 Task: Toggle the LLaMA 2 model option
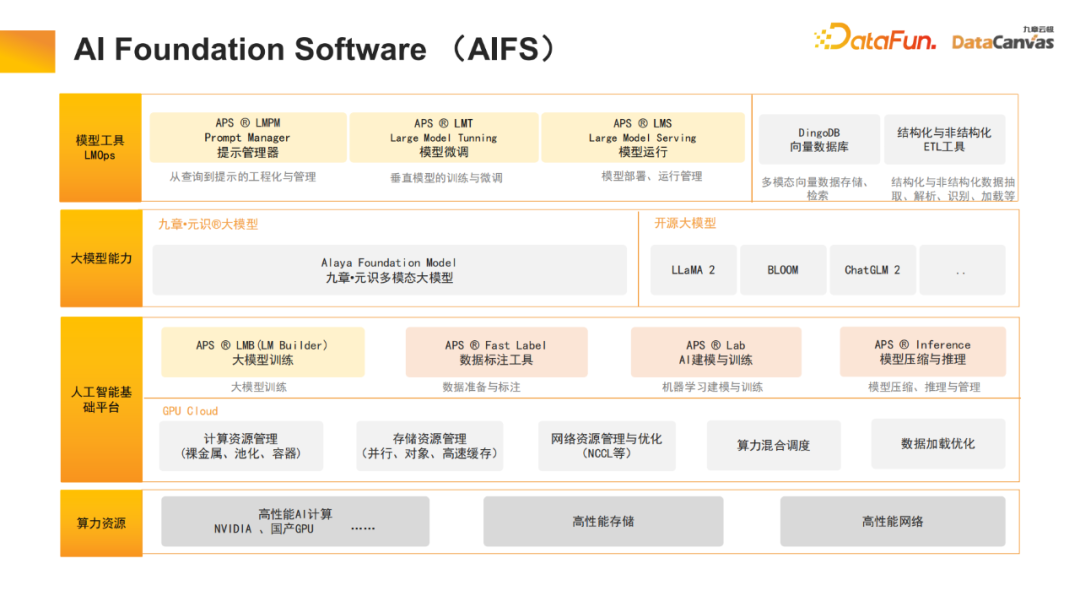point(693,269)
